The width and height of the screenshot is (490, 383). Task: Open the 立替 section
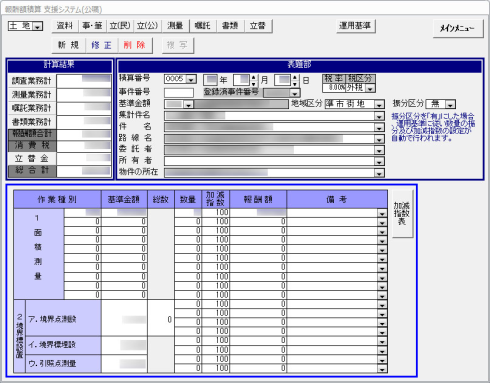click(258, 26)
